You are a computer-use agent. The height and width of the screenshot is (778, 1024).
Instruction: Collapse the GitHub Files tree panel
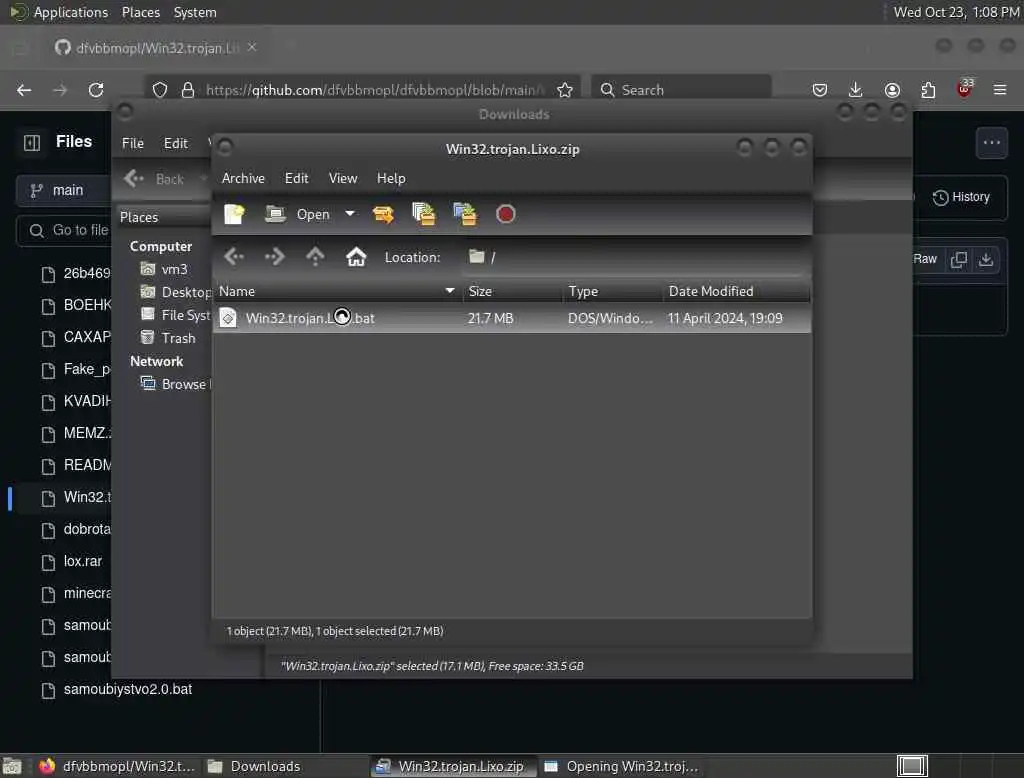(32, 142)
